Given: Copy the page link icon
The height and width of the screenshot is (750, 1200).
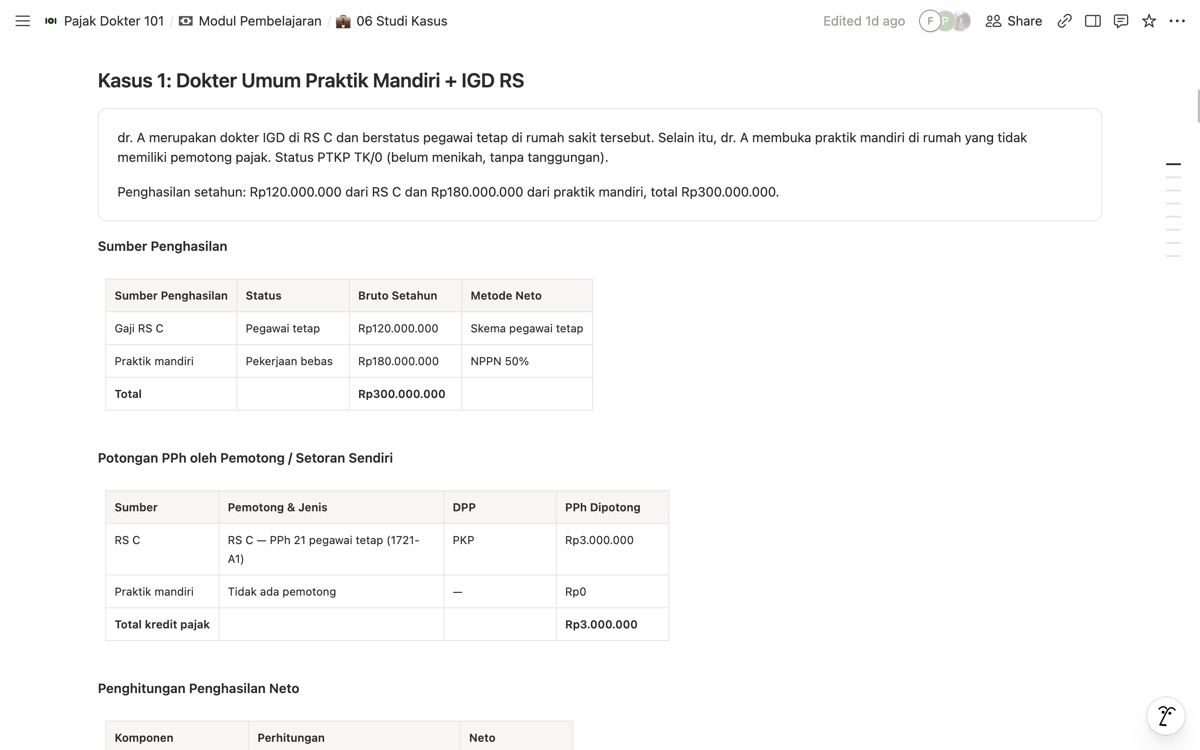Looking at the screenshot, I should (x=1064, y=21).
